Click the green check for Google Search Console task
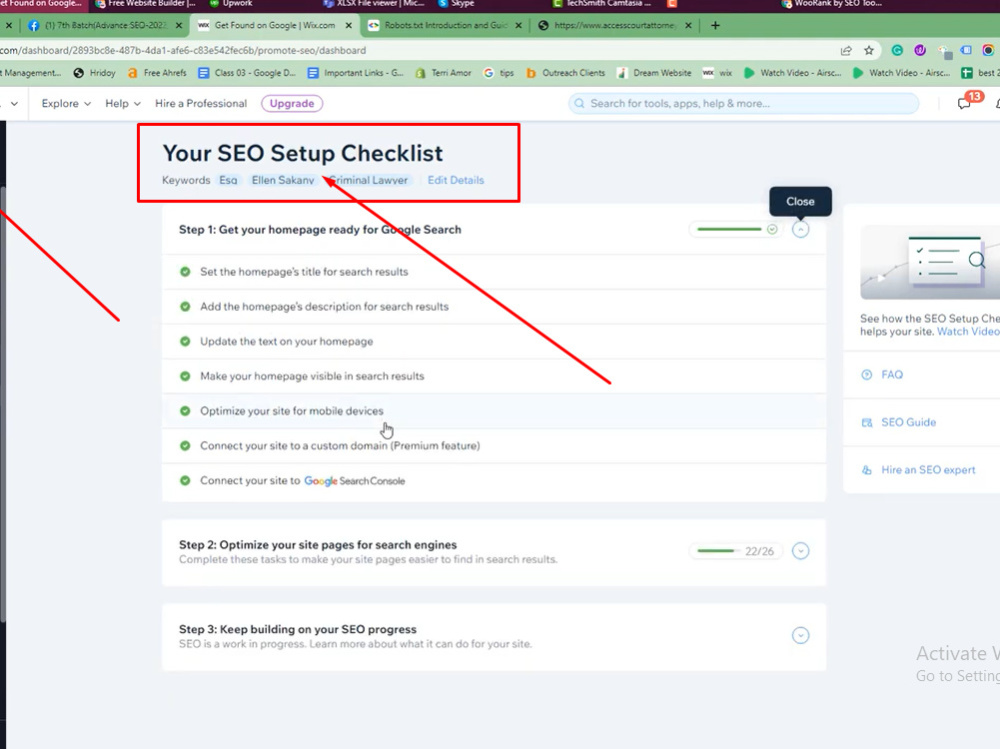This screenshot has height=749, width=1000. (185, 480)
